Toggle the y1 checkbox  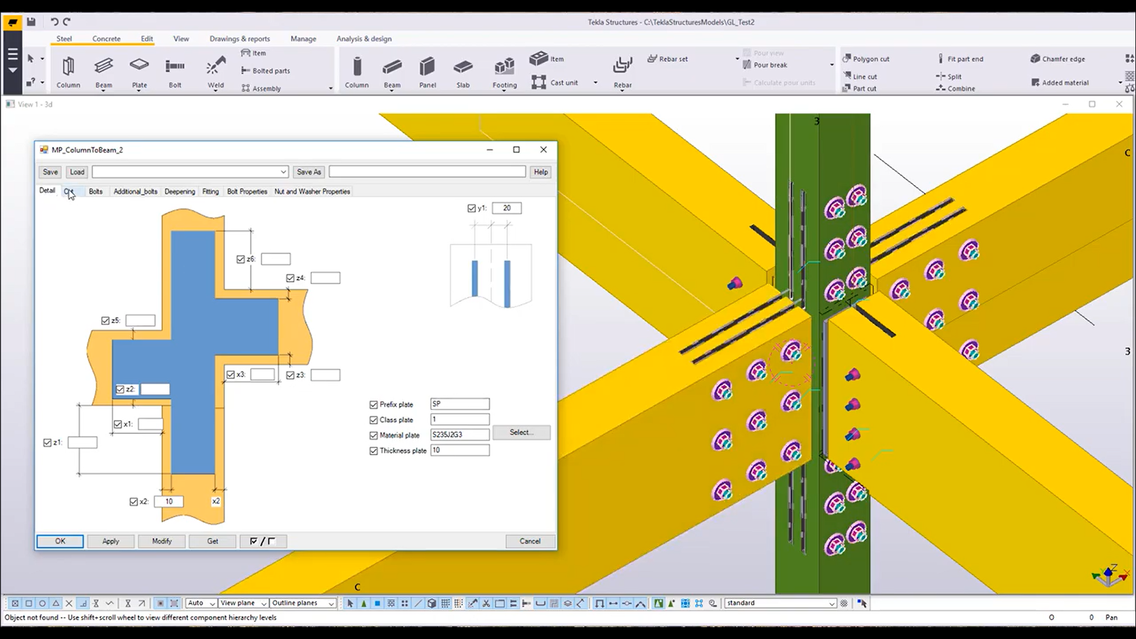472,208
